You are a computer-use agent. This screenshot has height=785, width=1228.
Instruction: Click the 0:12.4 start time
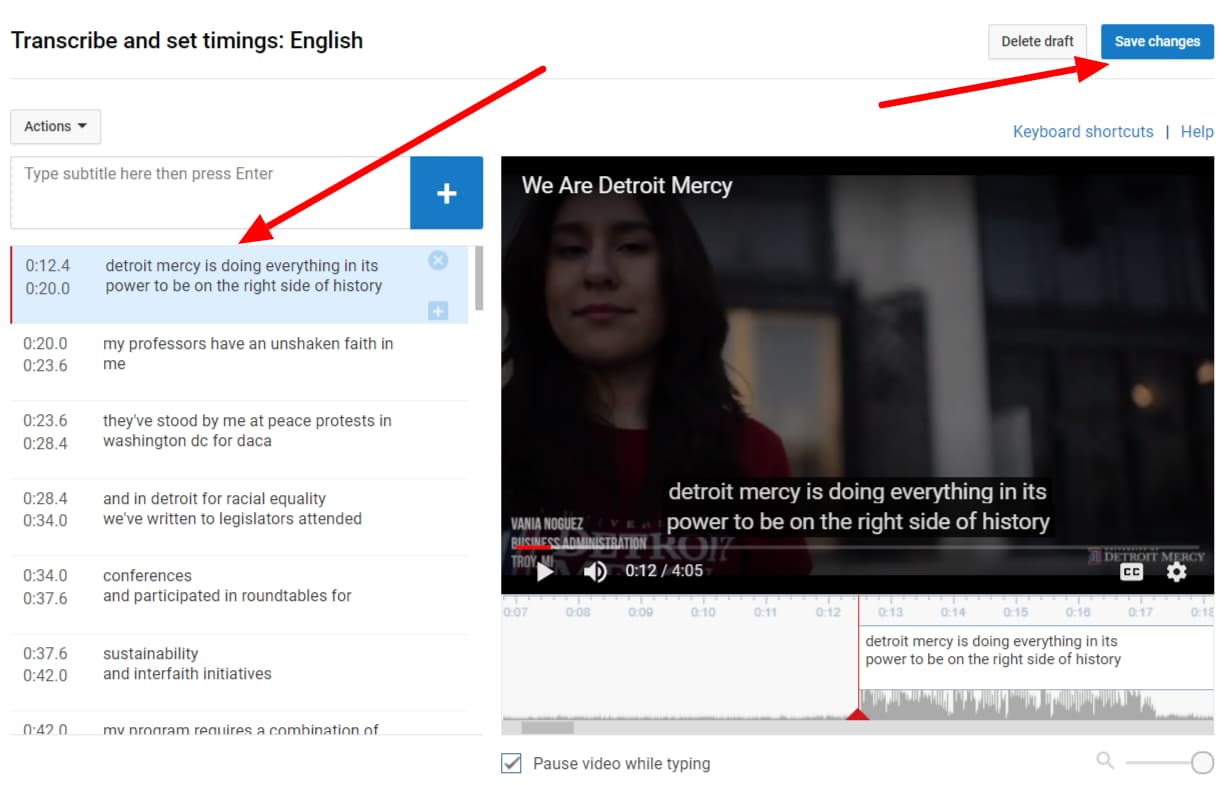click(x=48, y=266)
